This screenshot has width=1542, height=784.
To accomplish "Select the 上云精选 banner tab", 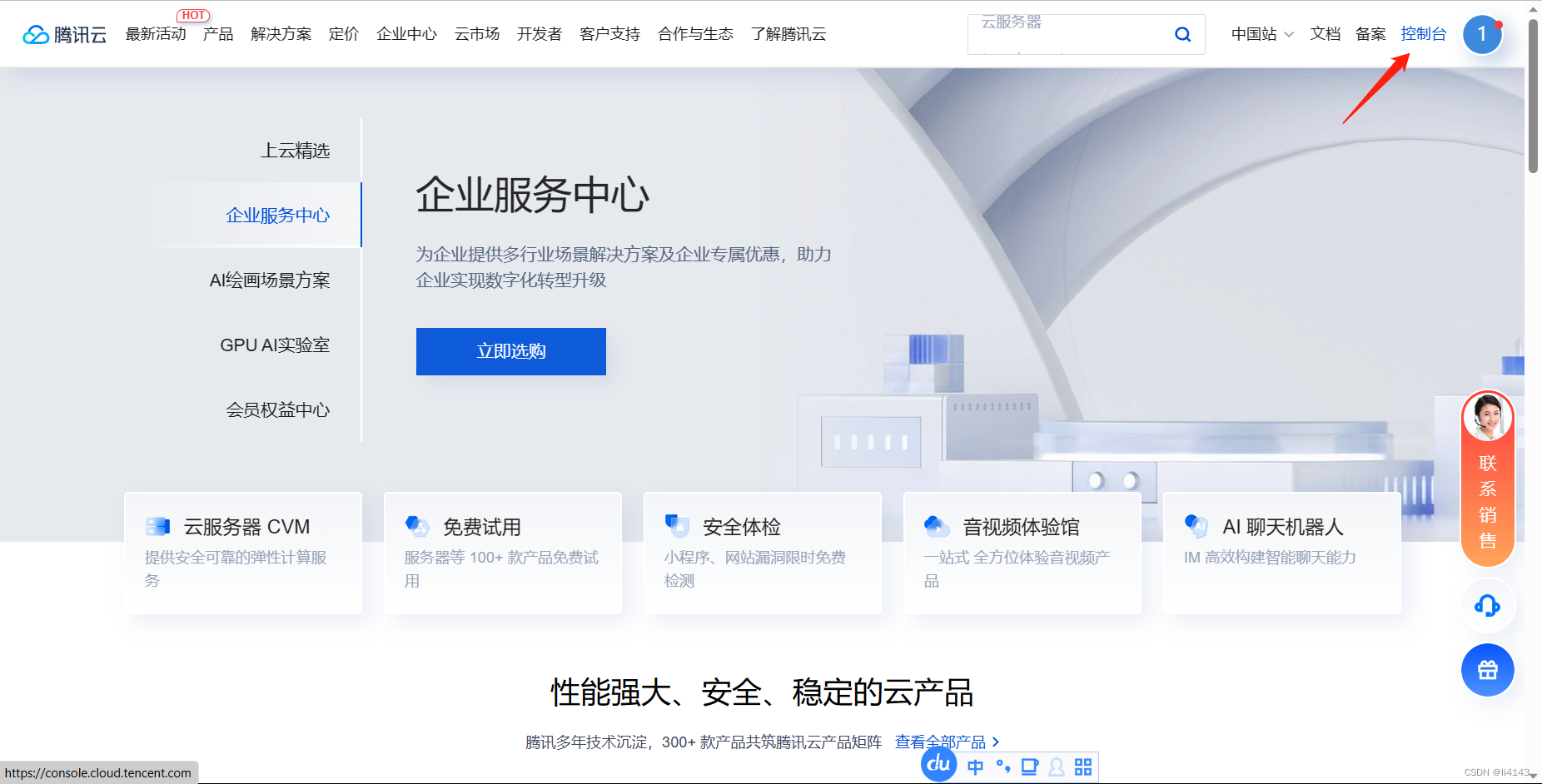I will point(296,150).
